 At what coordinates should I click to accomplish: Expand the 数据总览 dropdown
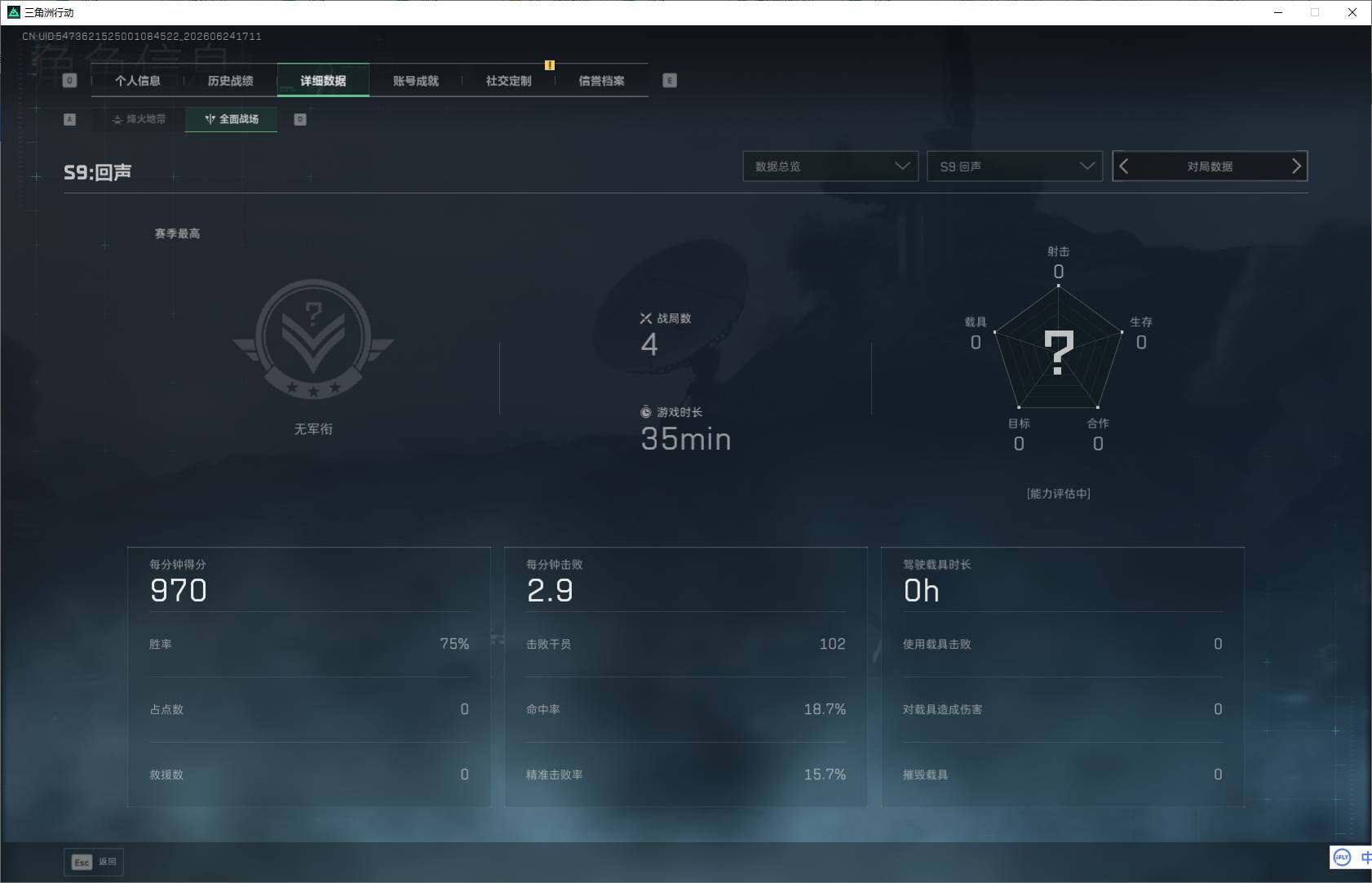click(830, 166)
